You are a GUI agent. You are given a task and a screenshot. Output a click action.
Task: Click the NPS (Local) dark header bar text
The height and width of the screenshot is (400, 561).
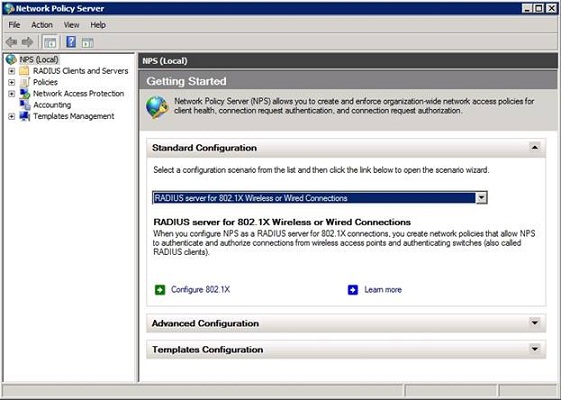click(165, 61)
